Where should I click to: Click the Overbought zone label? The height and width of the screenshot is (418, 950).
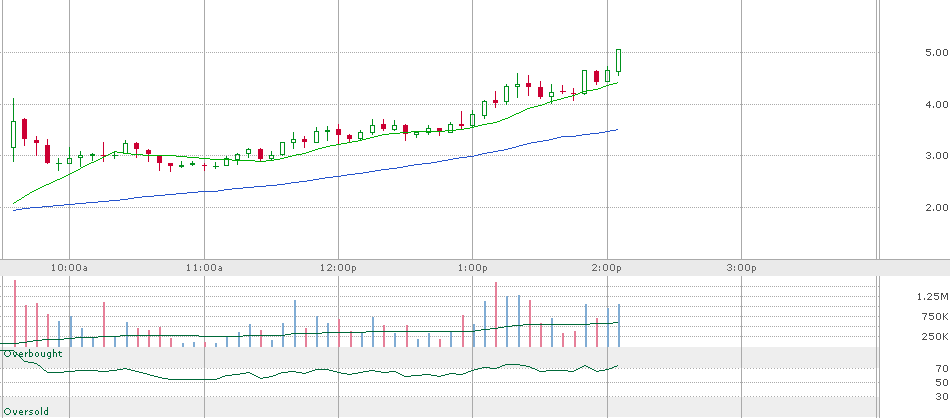click(x=33, y=353)
